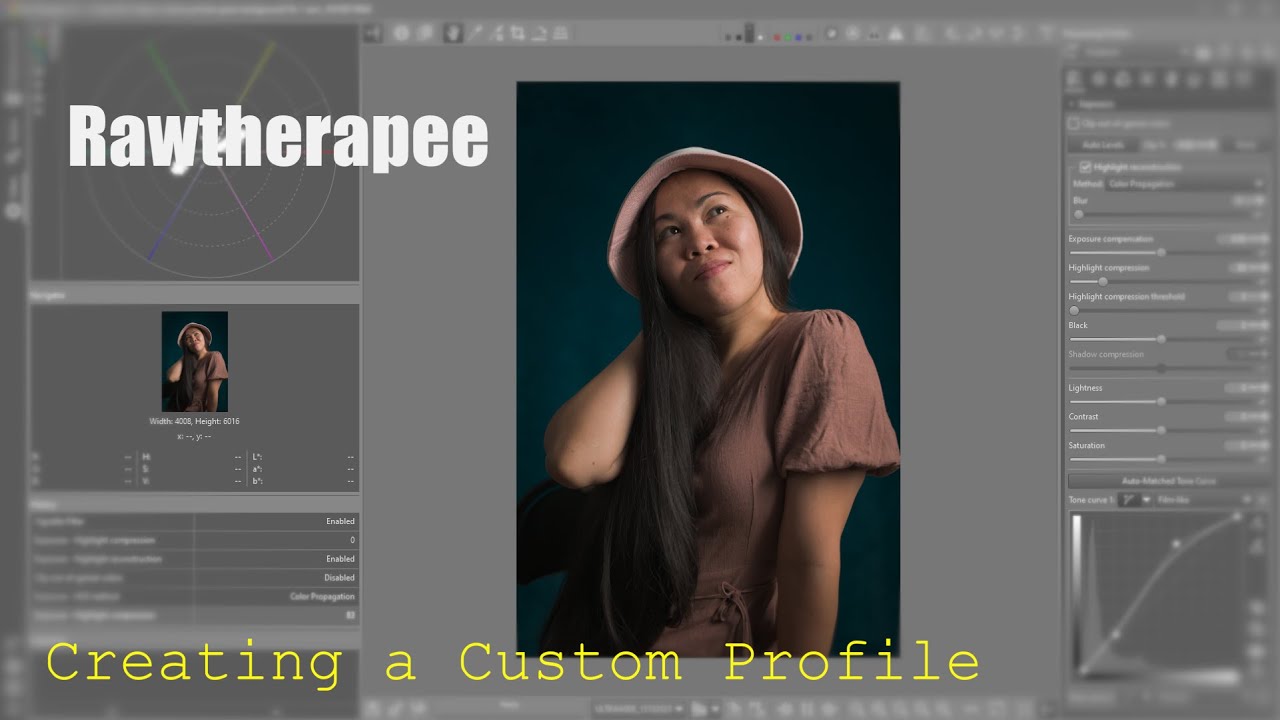Image resolution: width=1280 pixels, height=720 pixels.
Task: Toggle the left panel visibility icon
Action: pos(372,33)
